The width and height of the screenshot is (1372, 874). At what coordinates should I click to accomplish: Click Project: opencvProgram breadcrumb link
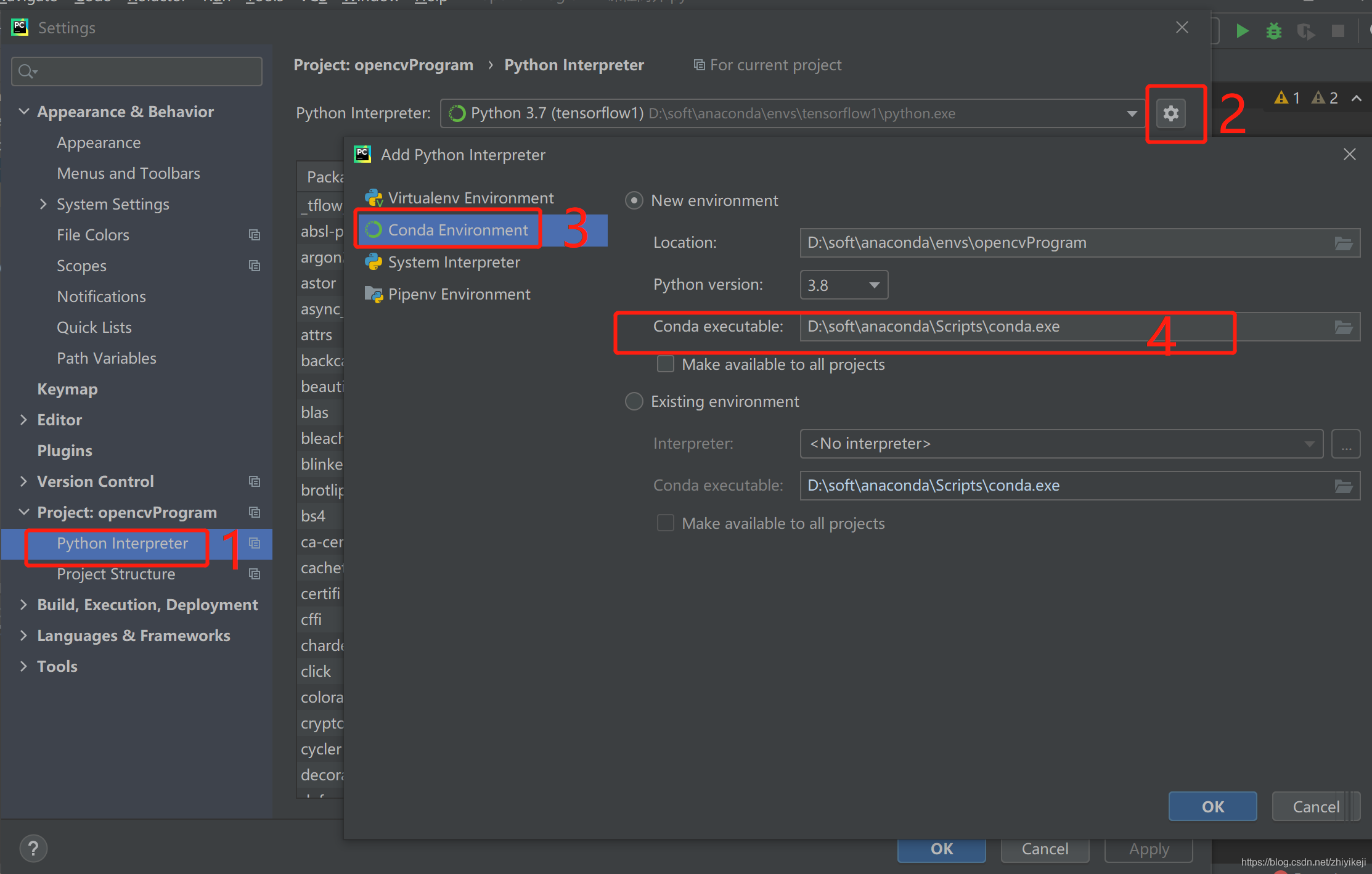[383, 65]
